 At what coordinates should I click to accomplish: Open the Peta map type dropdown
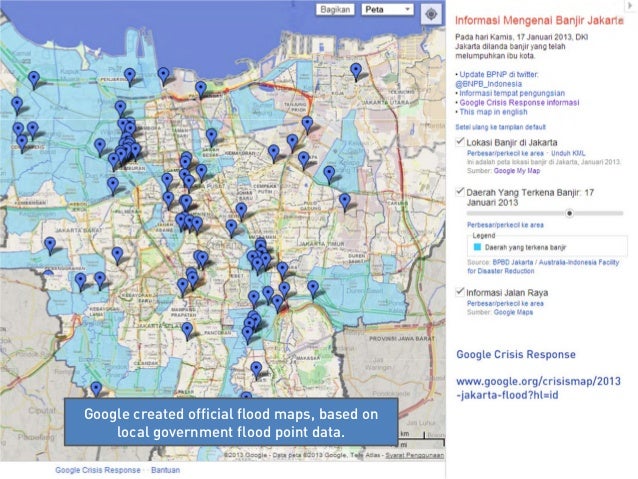[x=387, y=10]
